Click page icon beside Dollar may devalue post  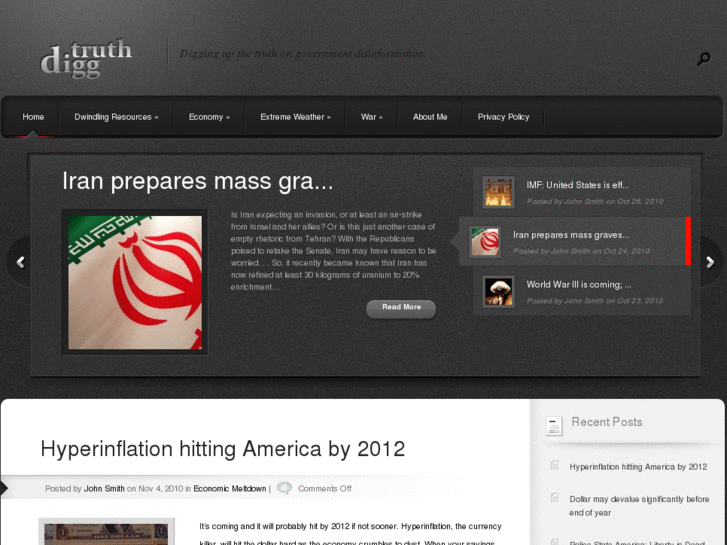coord(555,498)
